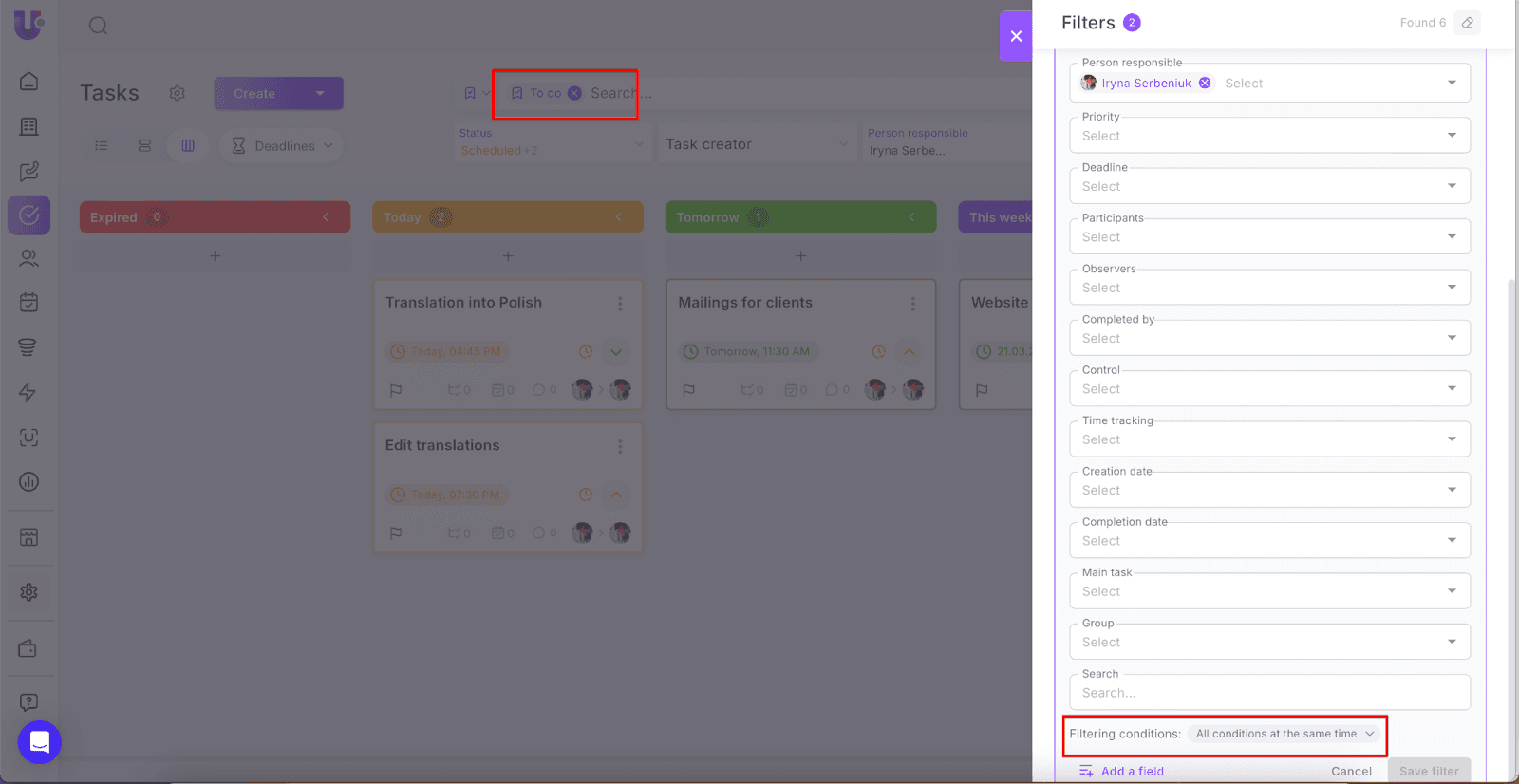Open the Filtering conditions dropdown

1285,734
